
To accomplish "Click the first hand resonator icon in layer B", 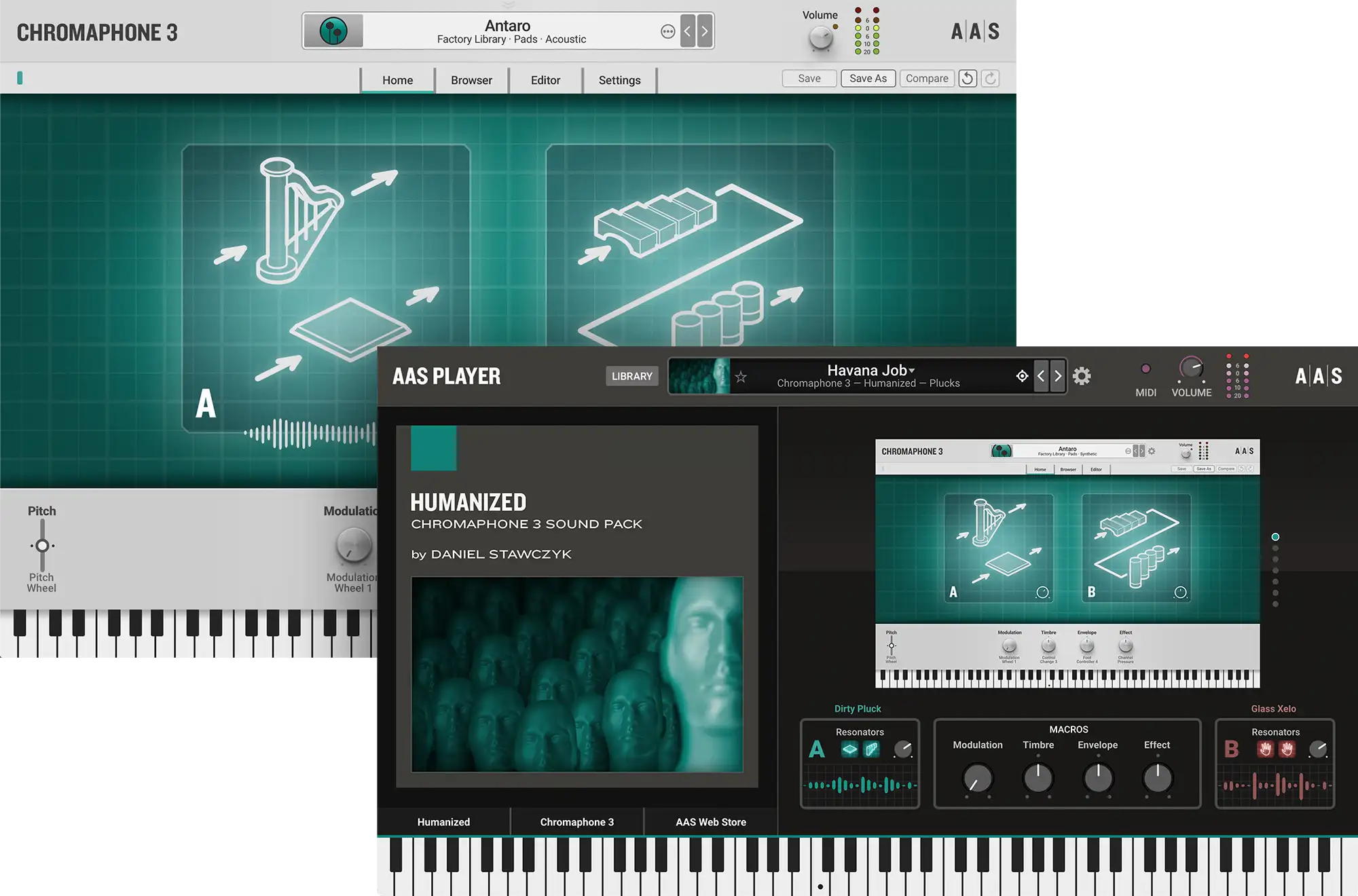I will (1265, 749).
